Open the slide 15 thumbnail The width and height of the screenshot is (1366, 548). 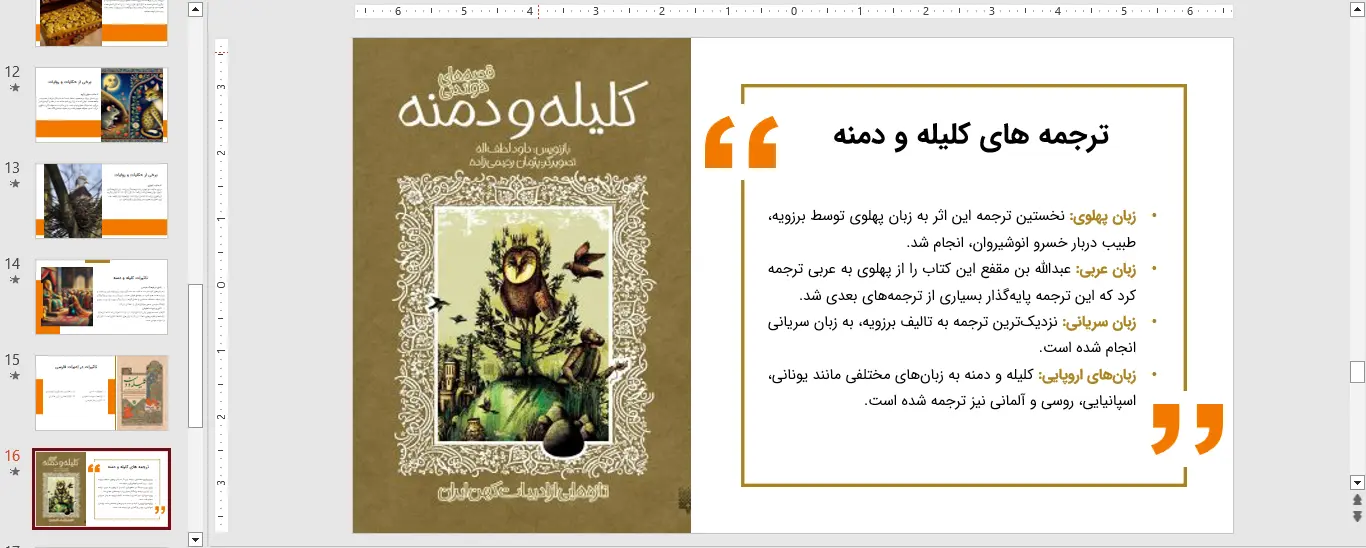102,393
